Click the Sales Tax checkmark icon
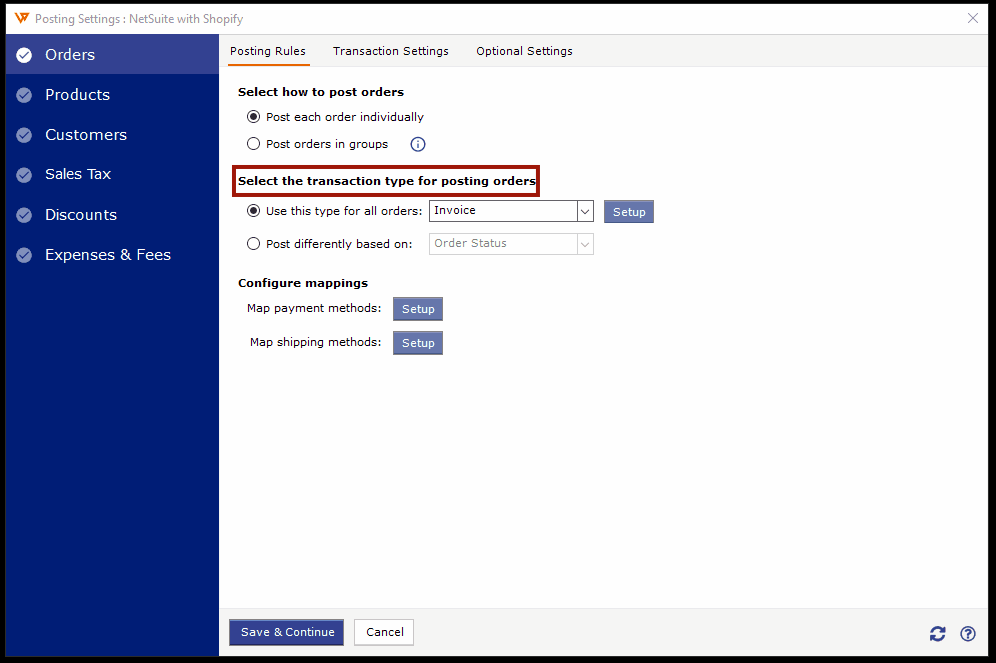The image size is (996, 663). (24, 175)
